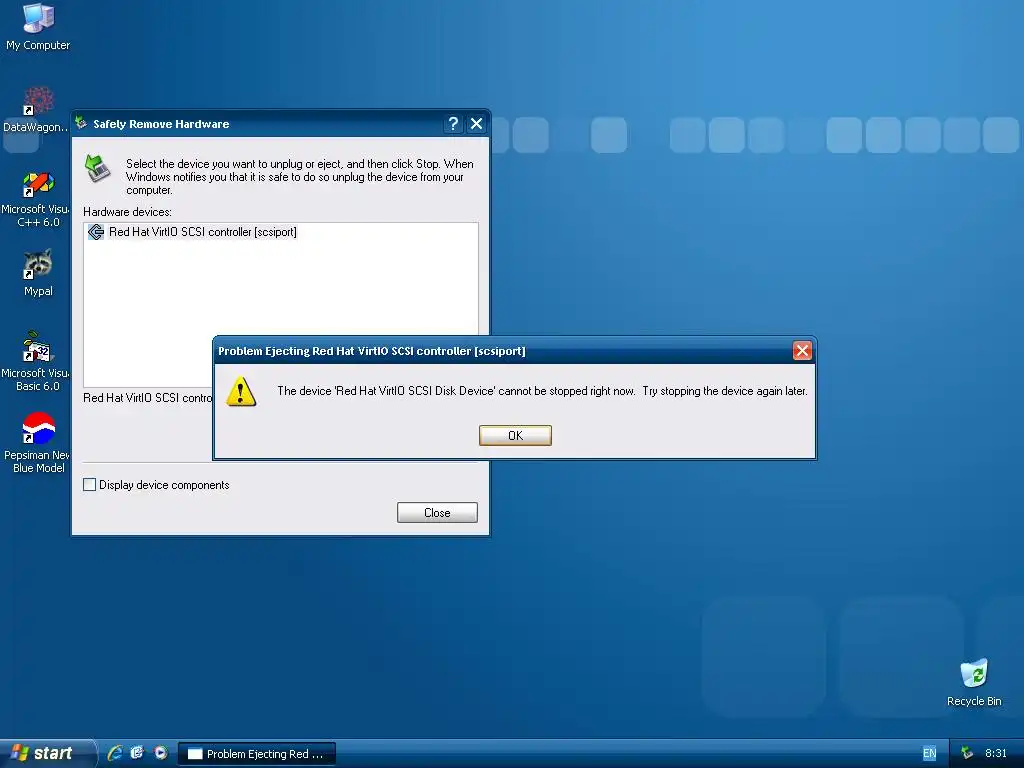This screenshot has height=768, width=1024.
Task: Click the Safely Remove Hardware tray icon
Action: 967,753
